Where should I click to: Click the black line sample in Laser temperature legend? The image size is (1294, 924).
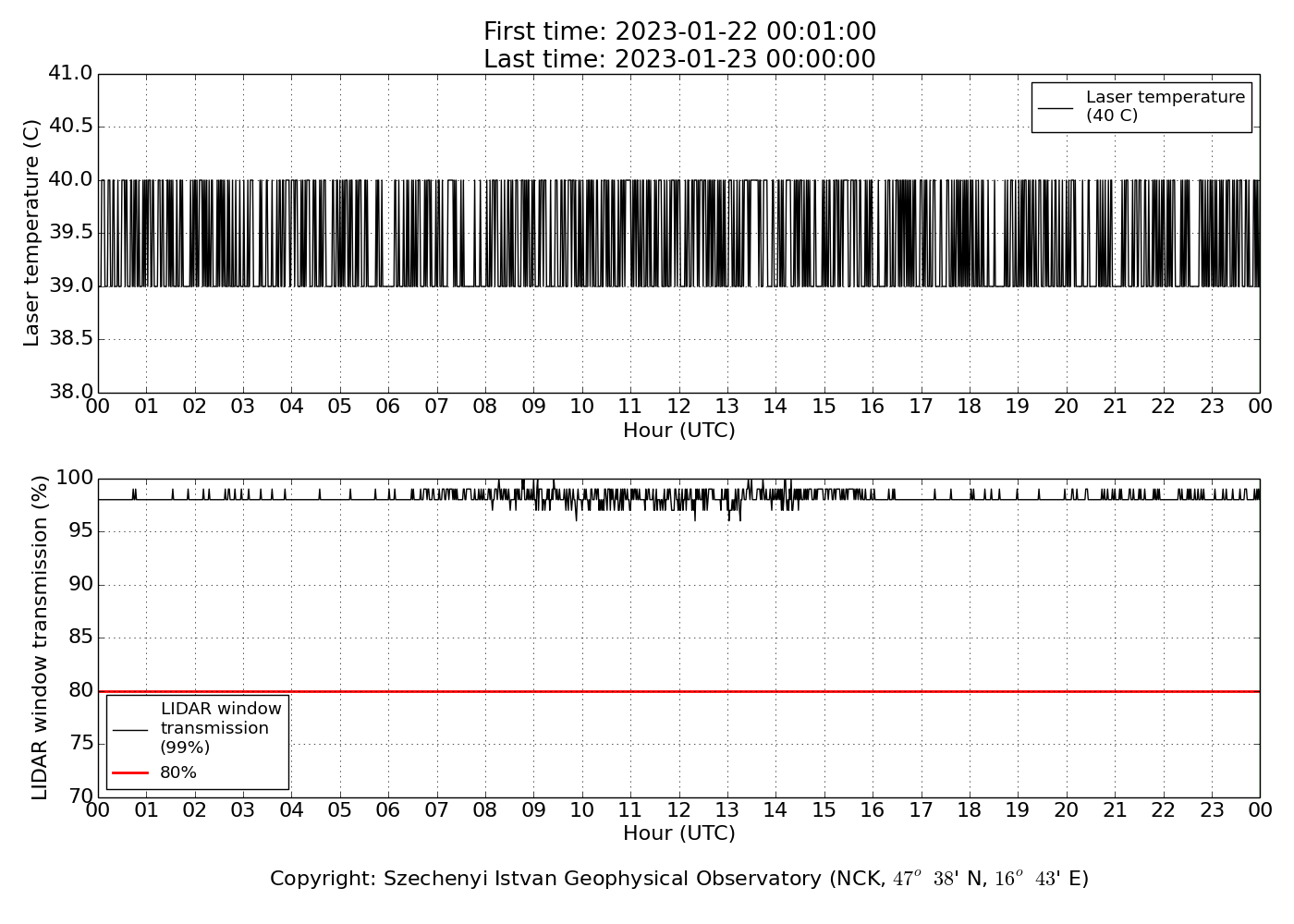1056,108
